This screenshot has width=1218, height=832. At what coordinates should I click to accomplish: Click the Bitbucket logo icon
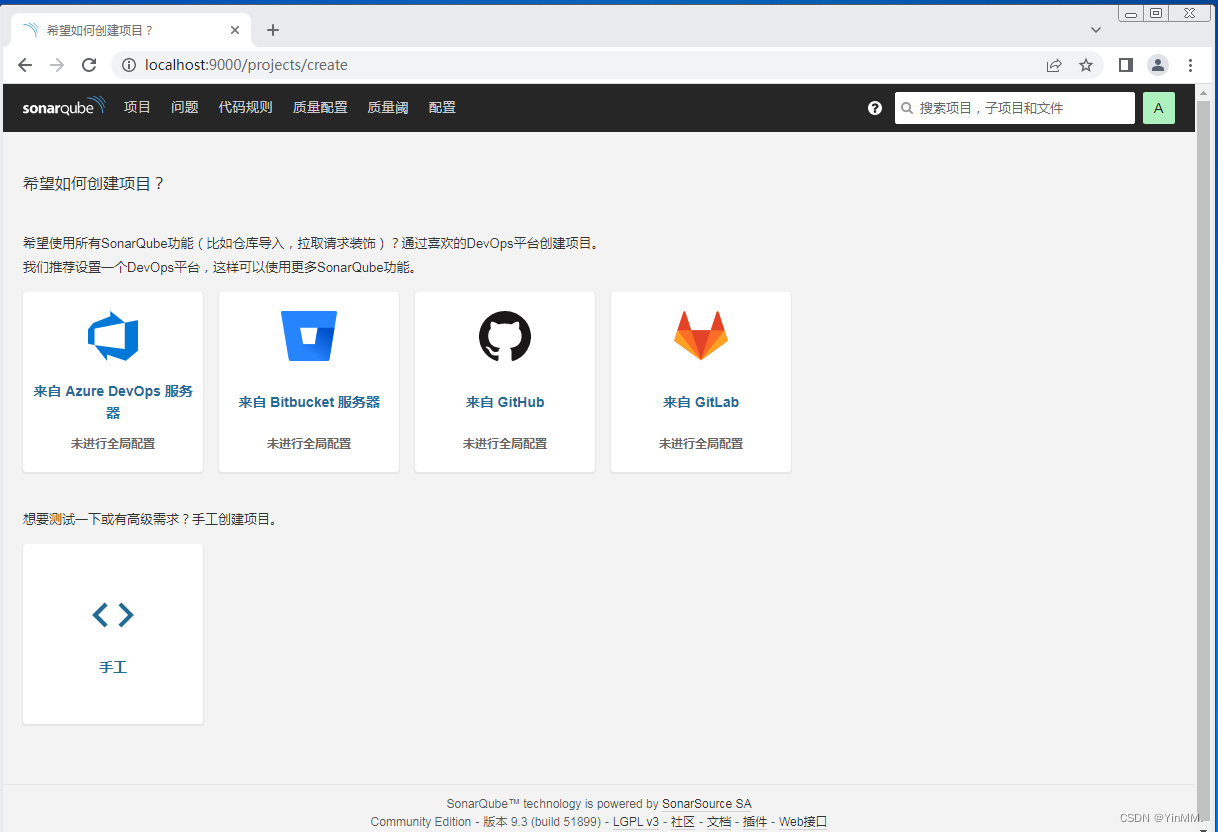309,336
